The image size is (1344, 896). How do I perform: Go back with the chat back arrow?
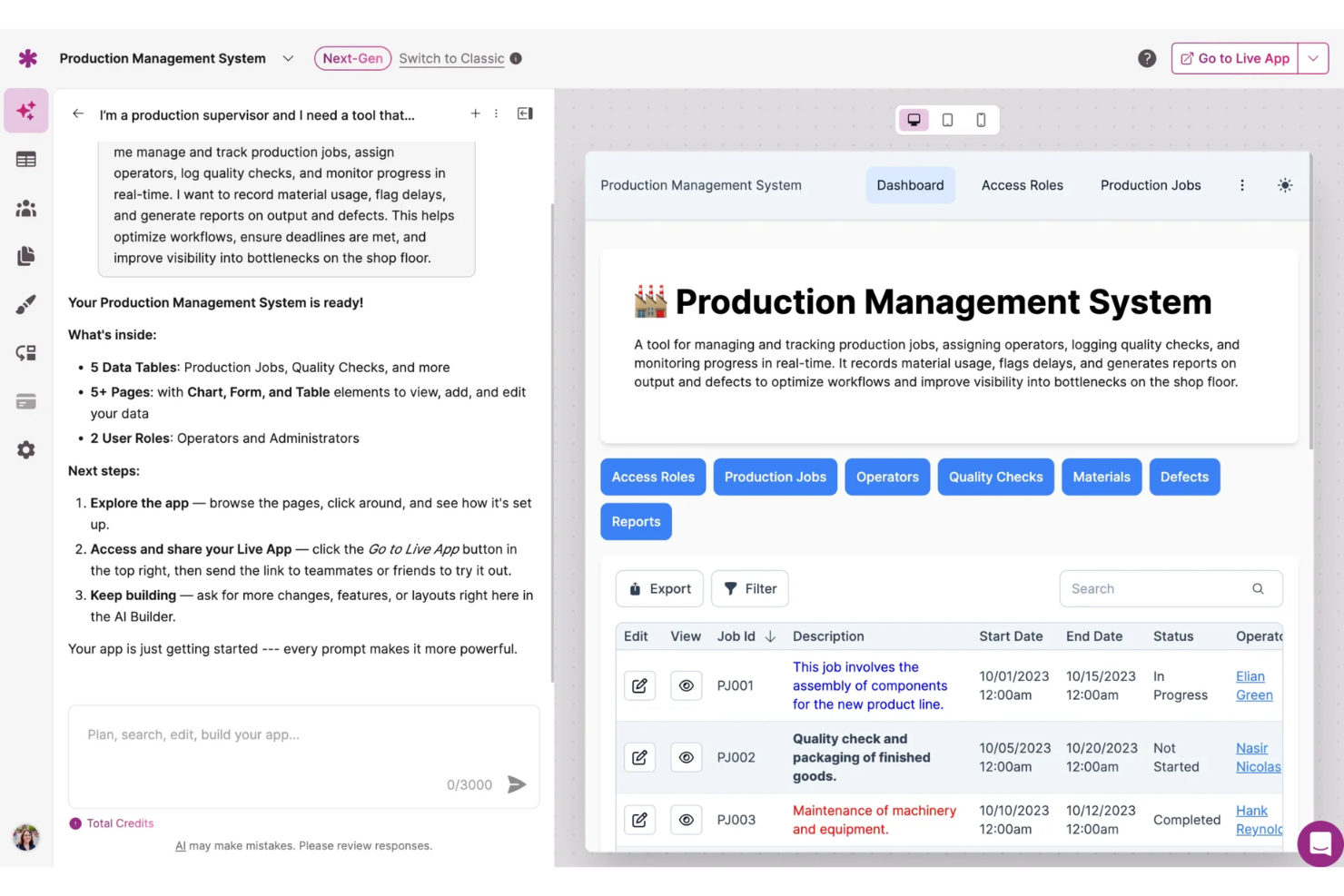click(x=78, y=114)
